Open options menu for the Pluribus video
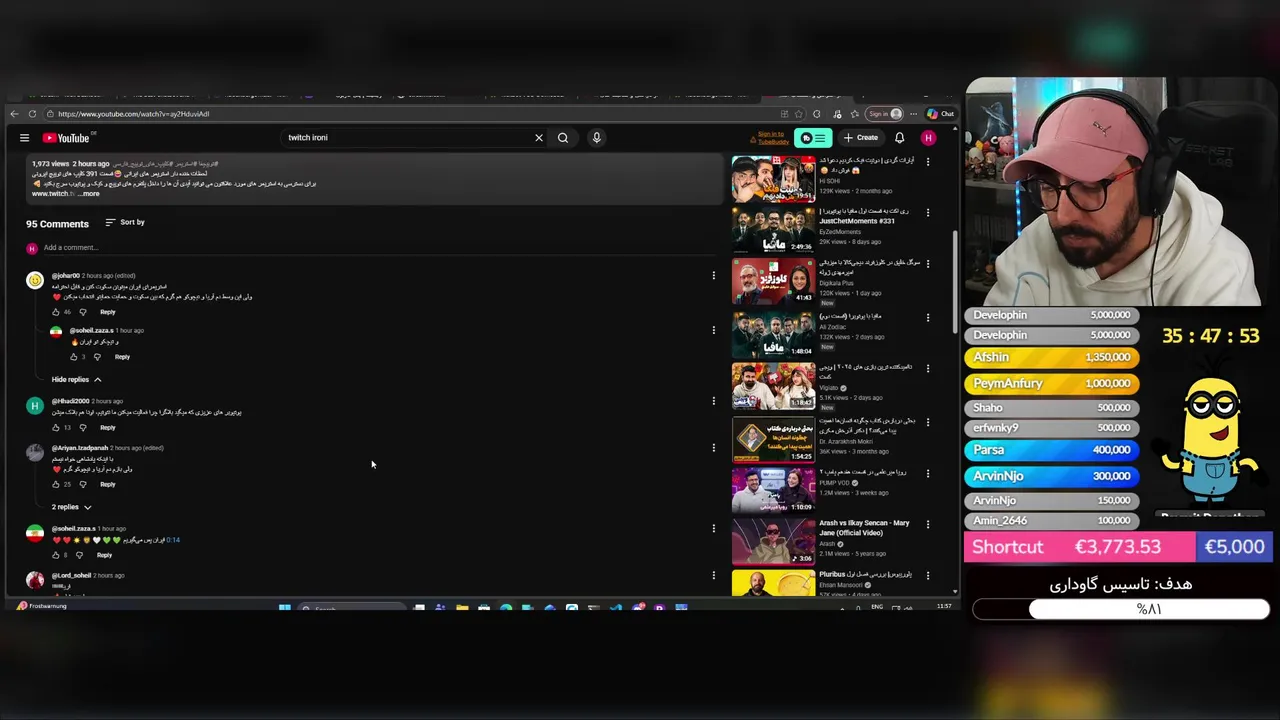The height and width of the screenshot is (720, 1280). point(927,576)
